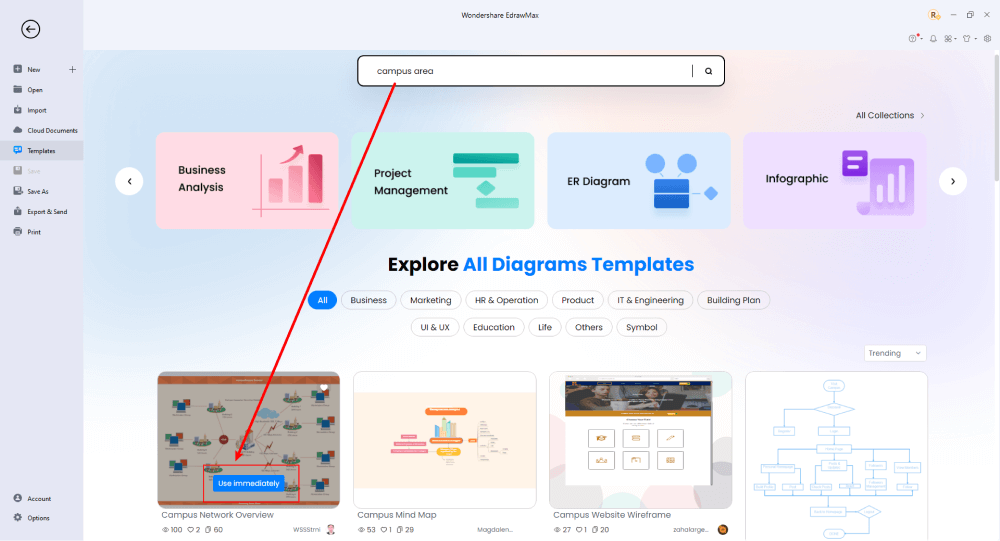Image resolution: width=1000 pixels, height=541 pixels.
Task: Favorite Campus Network Overview with heart icon
Action: click(324, 387)
